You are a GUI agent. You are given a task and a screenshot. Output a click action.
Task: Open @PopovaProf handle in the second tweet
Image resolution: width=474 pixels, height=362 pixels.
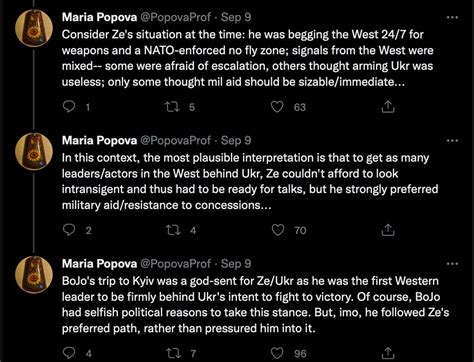click(175, 141)
